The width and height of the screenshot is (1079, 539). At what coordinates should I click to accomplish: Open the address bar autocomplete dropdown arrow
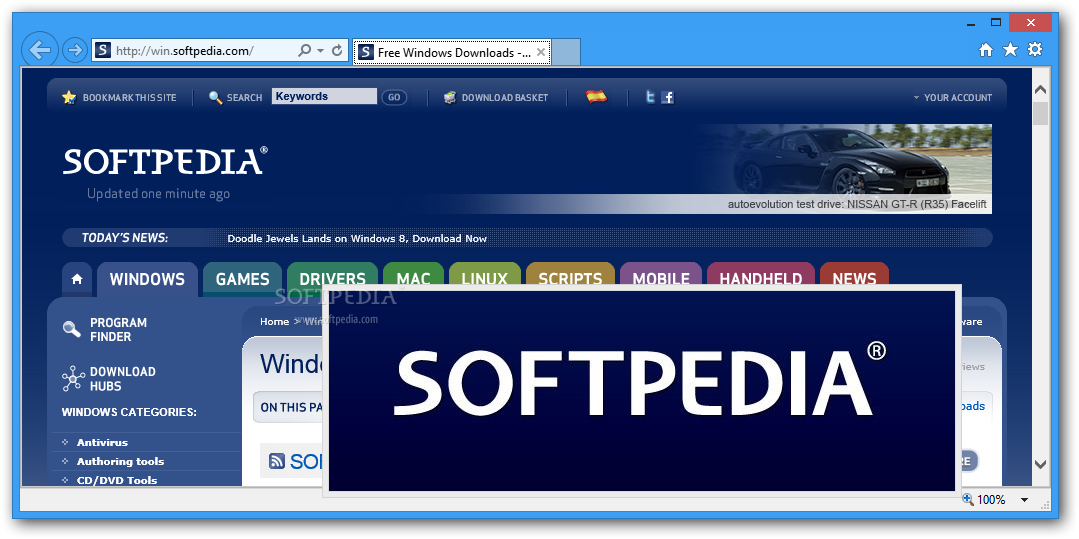click(321, 50)
